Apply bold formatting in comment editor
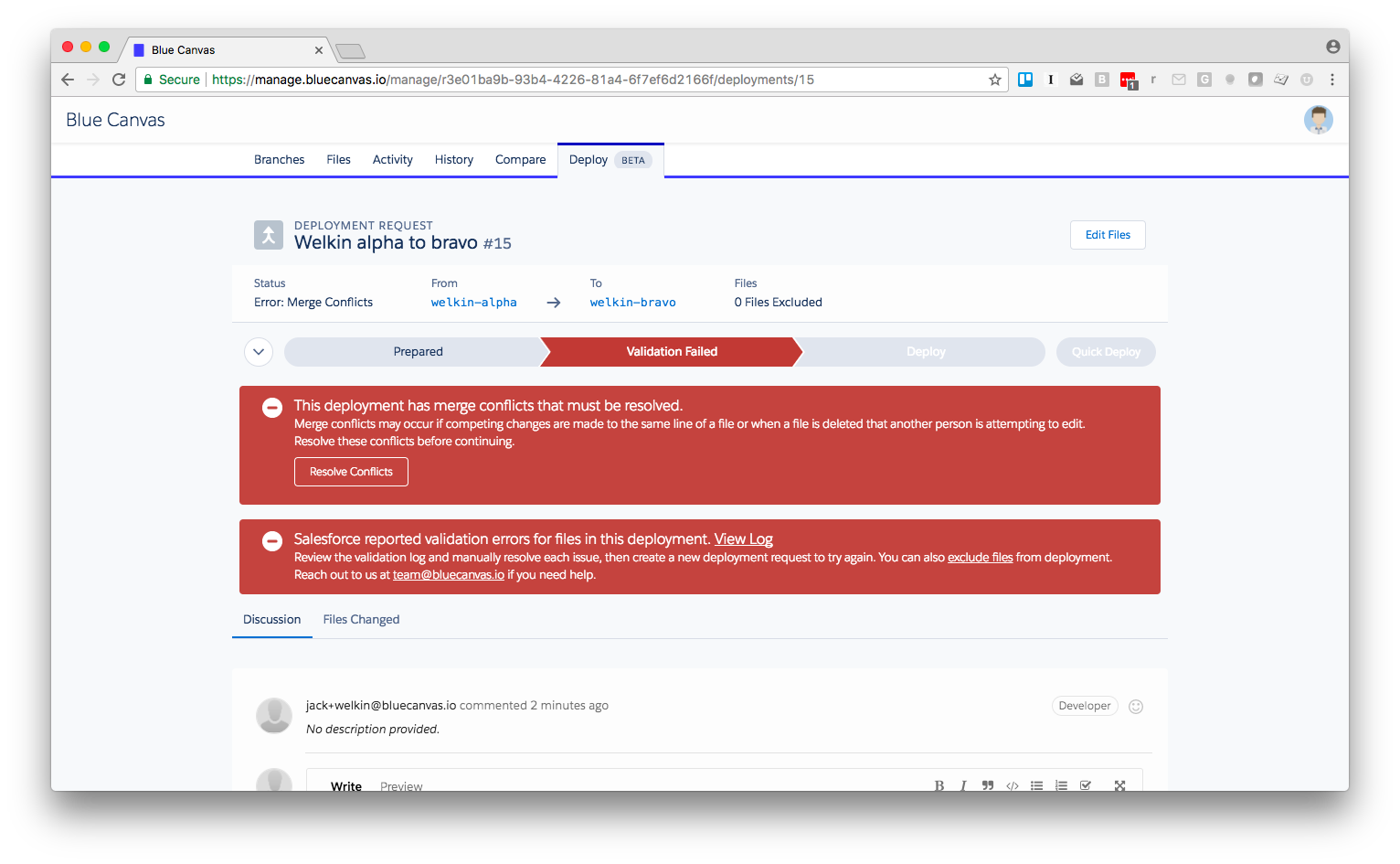Image resolution: width=1400 pixels, height=864 pixels. [939, 785]
